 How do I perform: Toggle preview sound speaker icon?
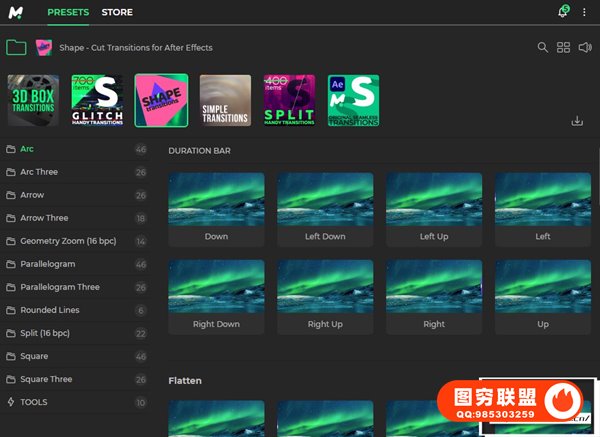pos(583,47)
